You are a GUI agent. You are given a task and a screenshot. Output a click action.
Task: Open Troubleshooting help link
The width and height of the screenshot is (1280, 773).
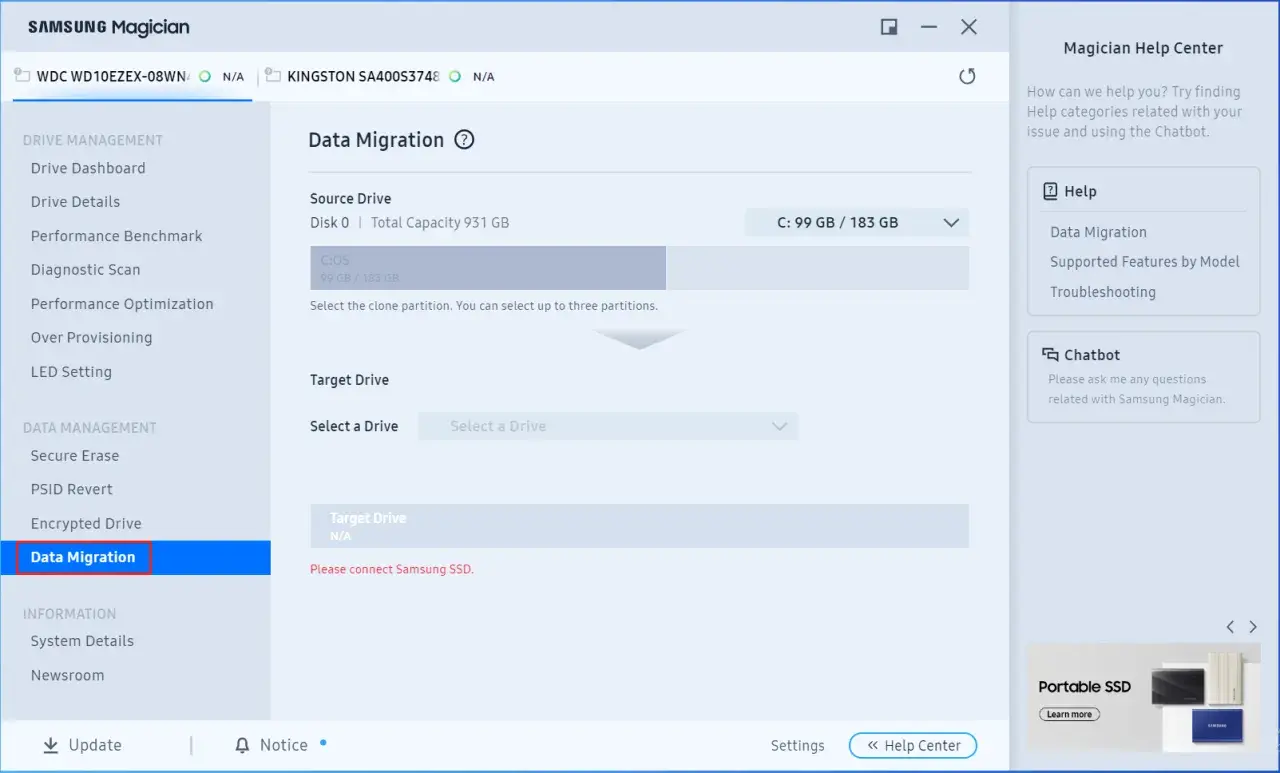[x=1102, y=292]
